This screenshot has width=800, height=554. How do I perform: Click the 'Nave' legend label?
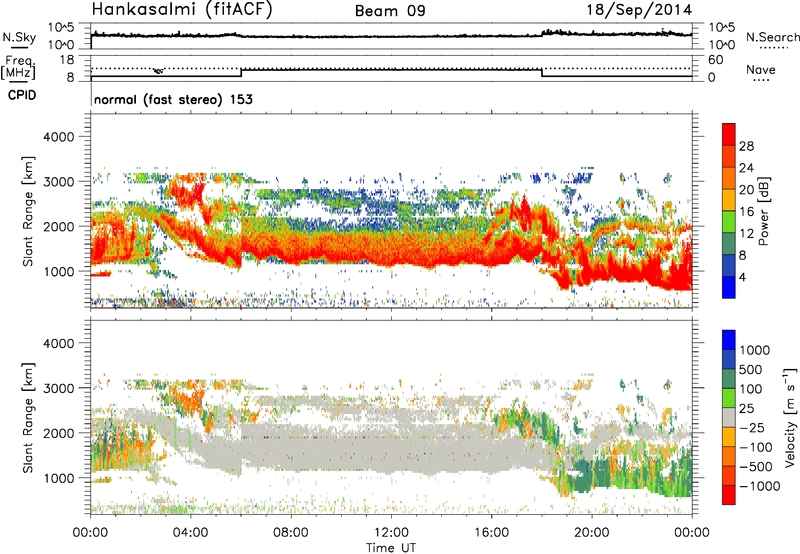click(761, 69)
